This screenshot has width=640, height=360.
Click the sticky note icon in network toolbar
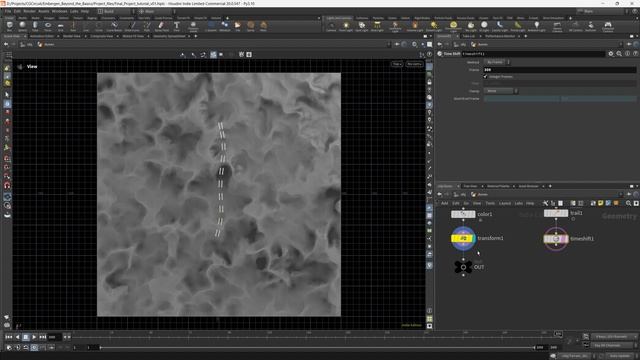(600, 203)
